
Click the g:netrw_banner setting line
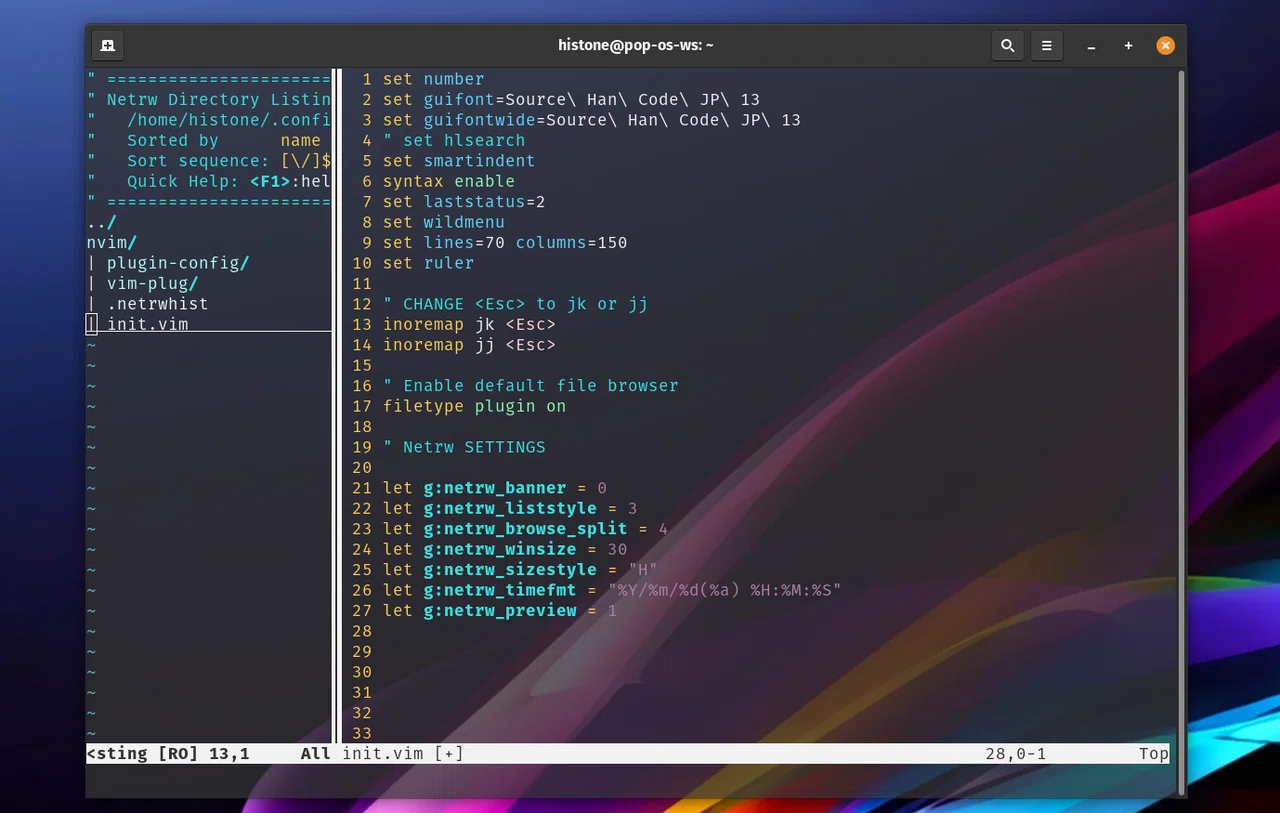495,488
